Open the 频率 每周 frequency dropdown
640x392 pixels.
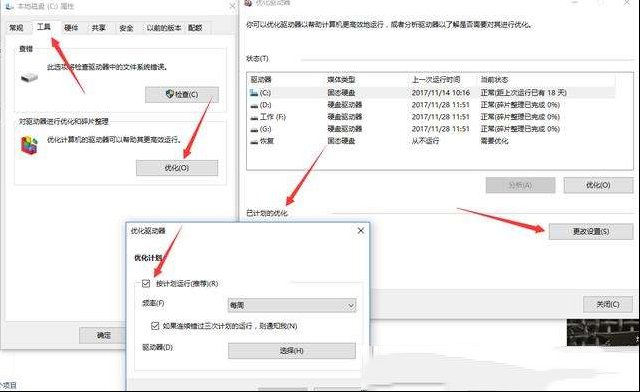(x=292, y=305)
